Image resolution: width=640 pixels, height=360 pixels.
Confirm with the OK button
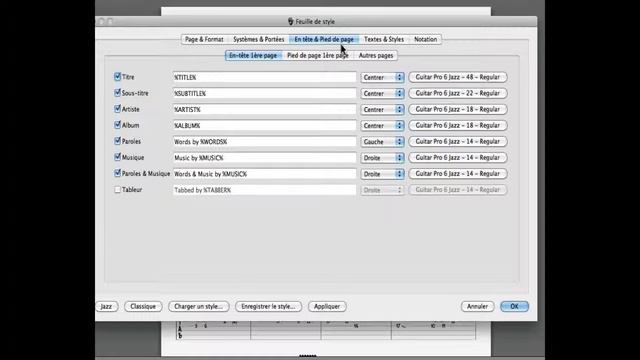(514, 306)
